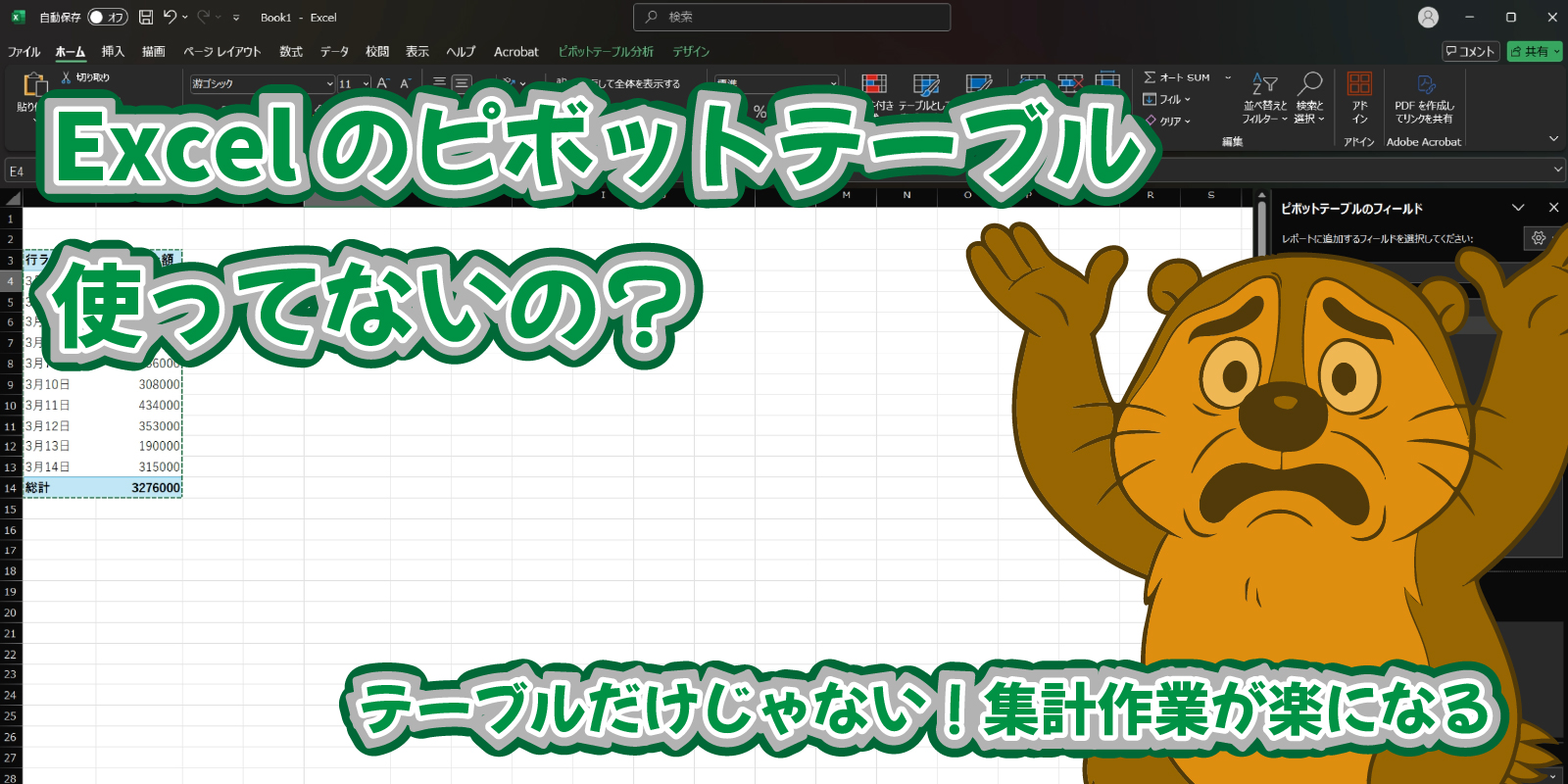Select column header N

click(907, 195)
